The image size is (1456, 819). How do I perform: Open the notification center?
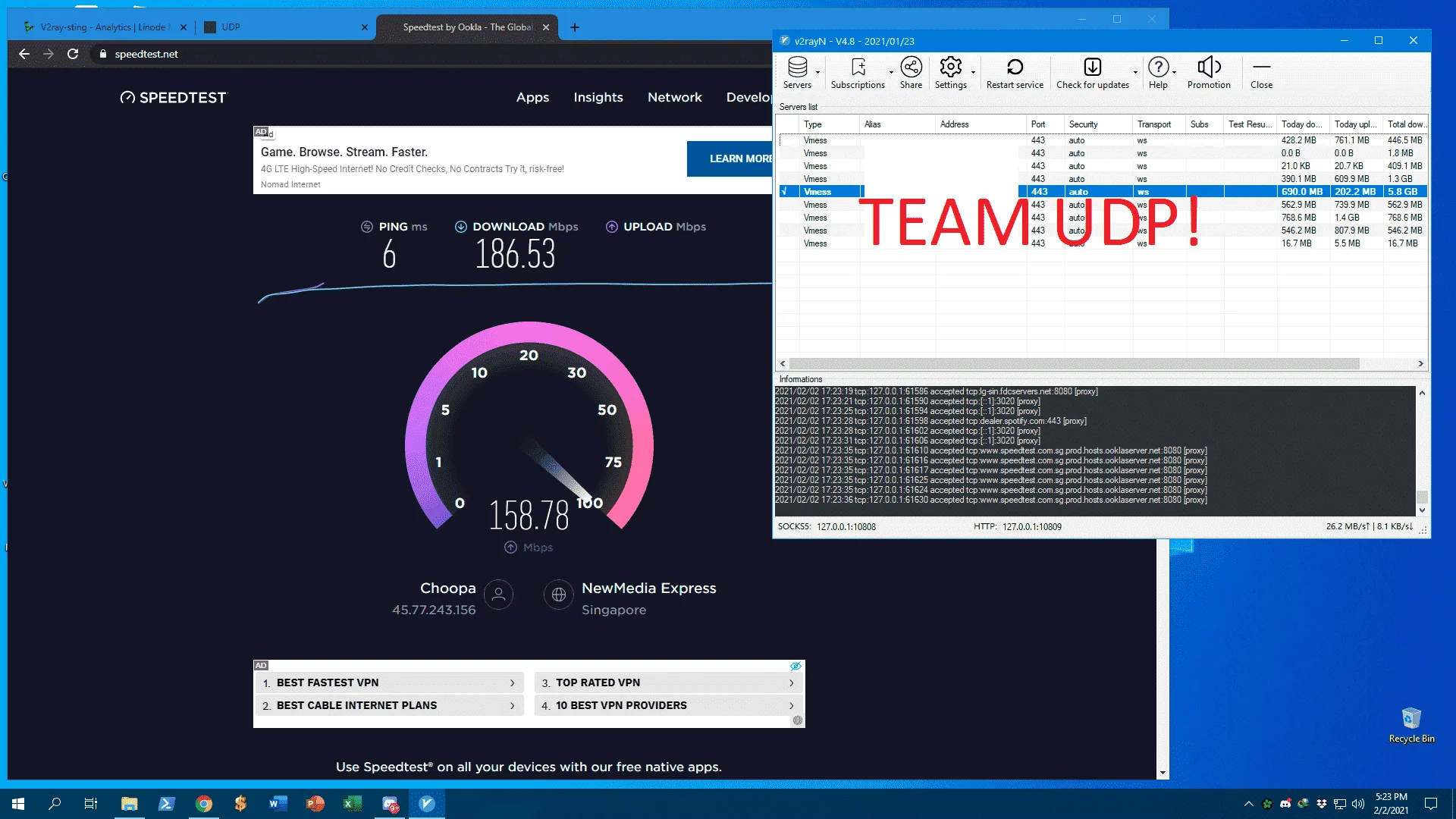(x=1431, y=804)
